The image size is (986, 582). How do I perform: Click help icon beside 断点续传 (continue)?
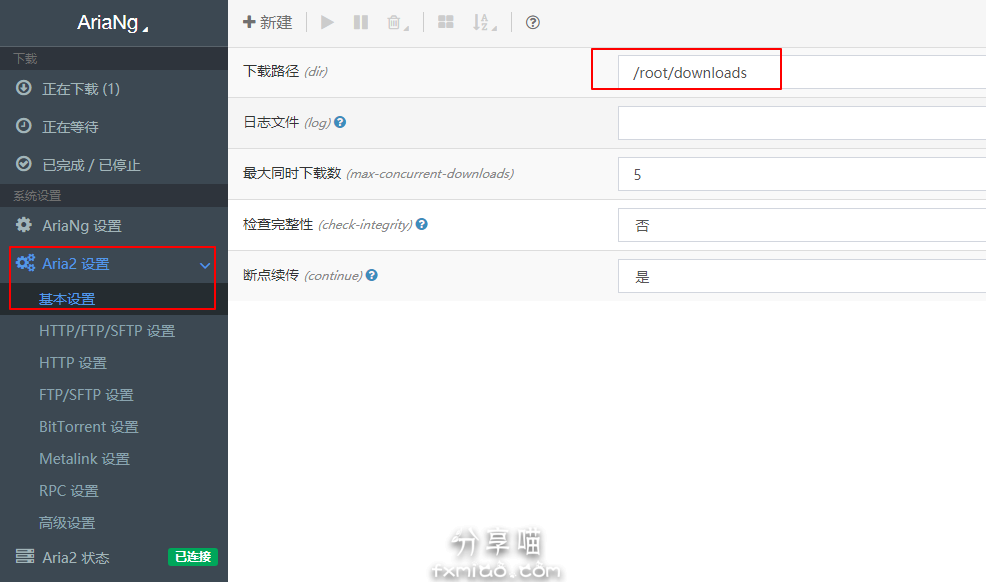coord(372,275)
